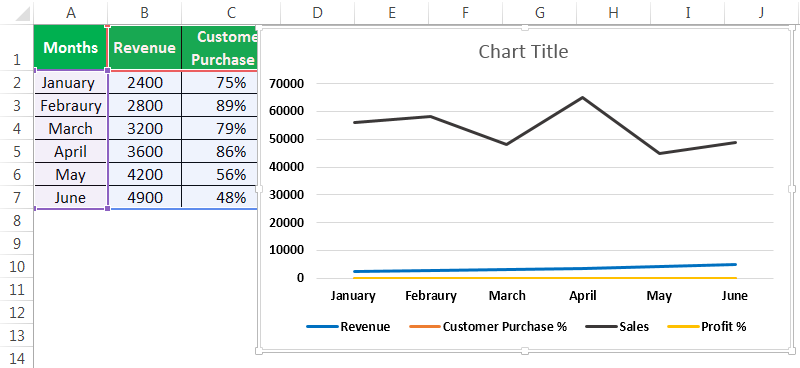800x368 pixels.
Task: Select column A header
Action: click(71, 12)
